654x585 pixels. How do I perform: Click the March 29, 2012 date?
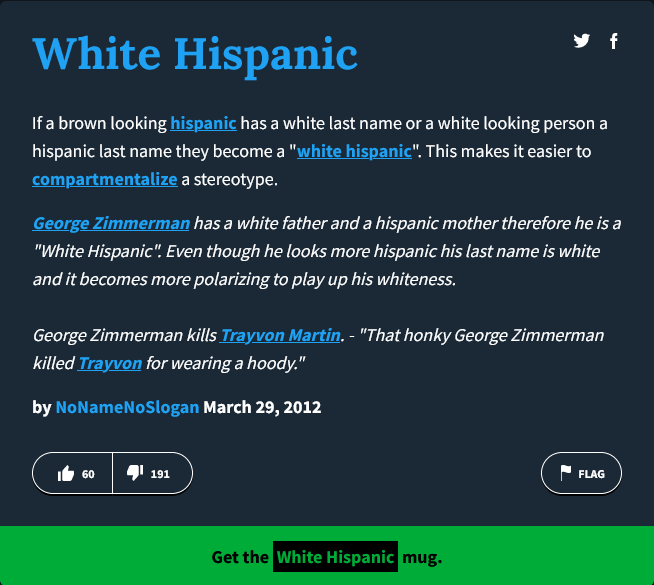point(262,408)
